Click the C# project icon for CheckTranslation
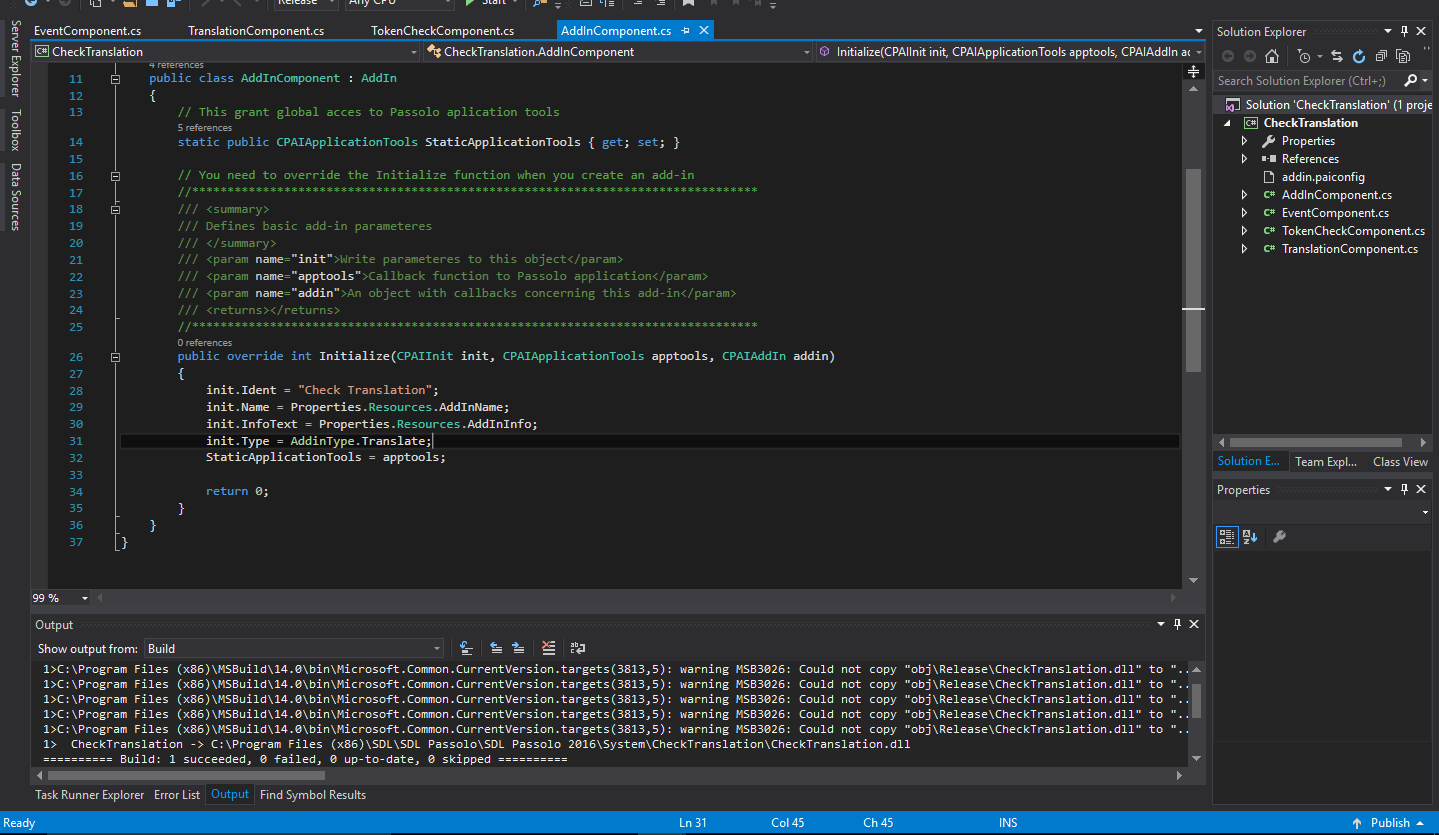The width and height of the screenshot is (1439, 835). 1251,123
